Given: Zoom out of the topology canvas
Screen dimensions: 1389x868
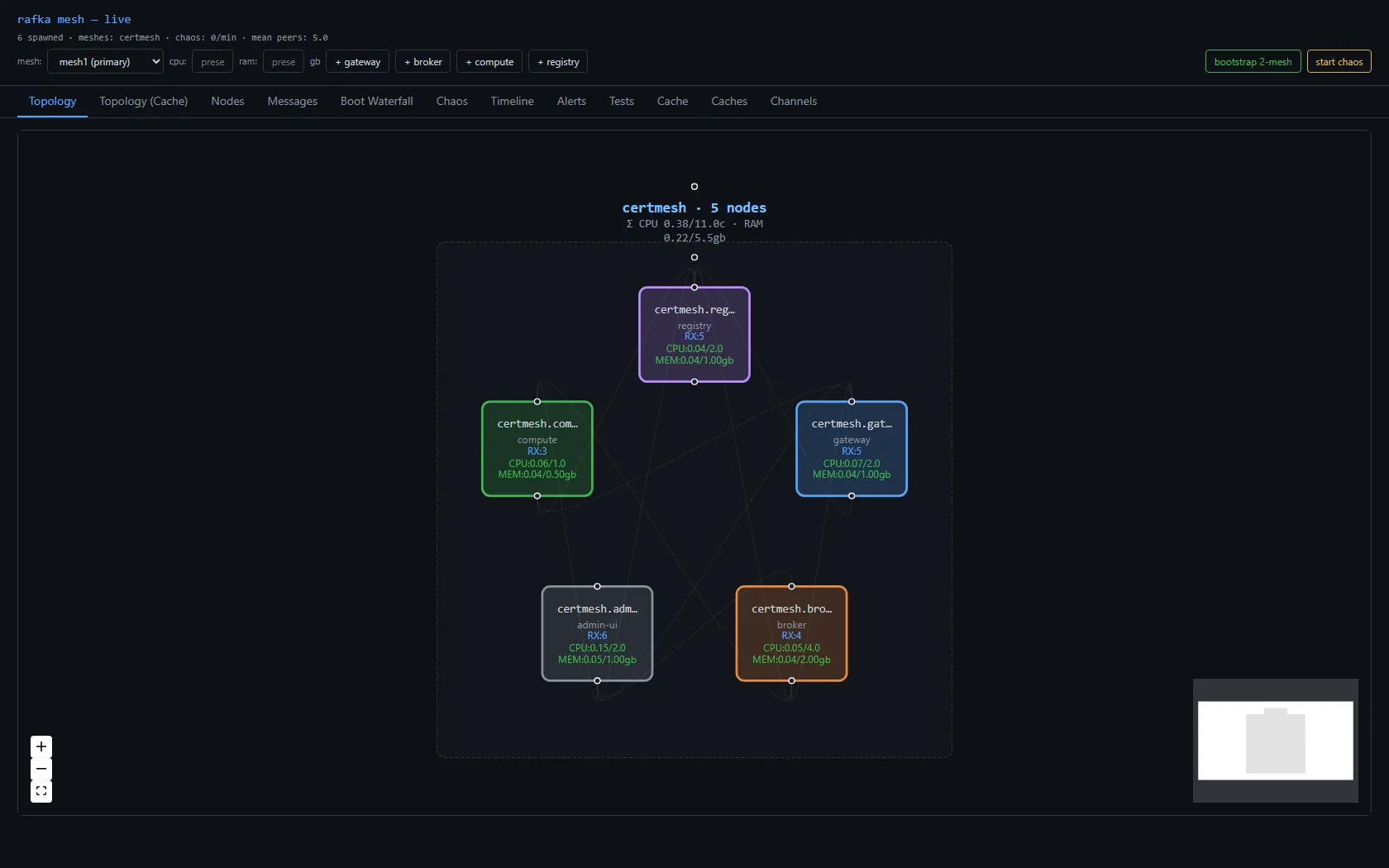Looking at the screenshot, I should [x=41, y=769].
